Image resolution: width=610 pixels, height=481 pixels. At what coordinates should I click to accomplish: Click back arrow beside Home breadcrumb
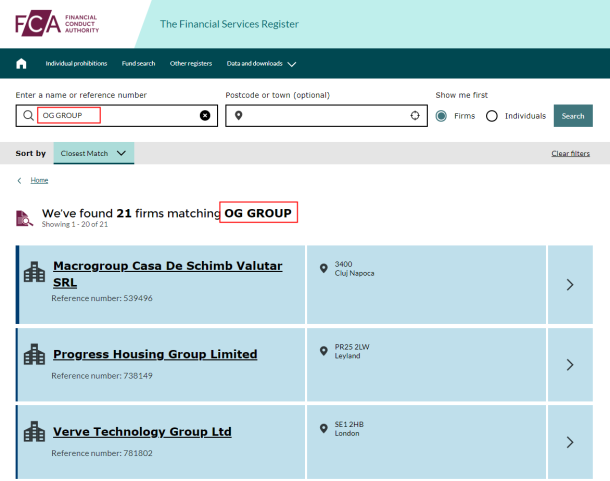[19, 181]
